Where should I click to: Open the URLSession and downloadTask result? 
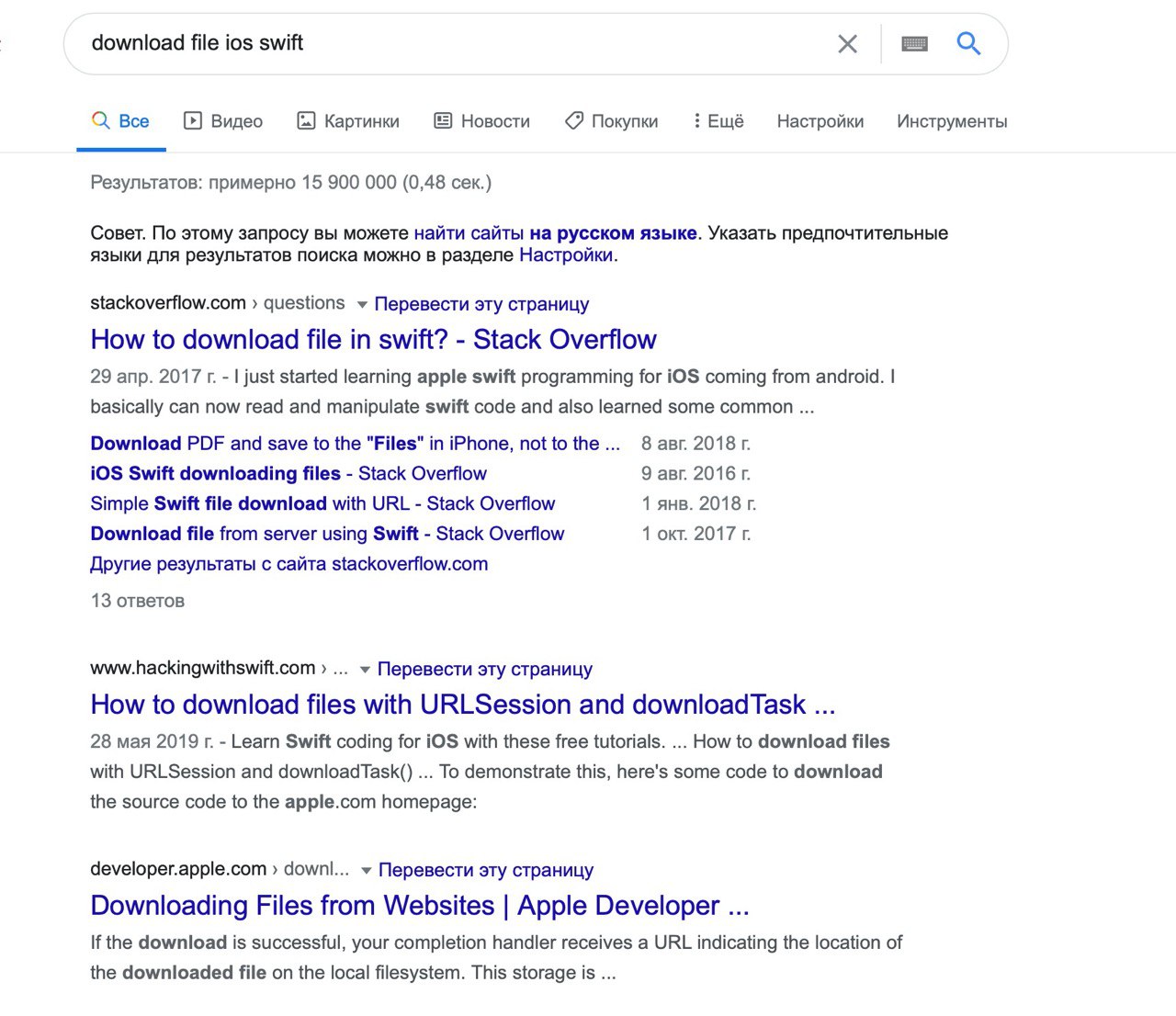462,705
